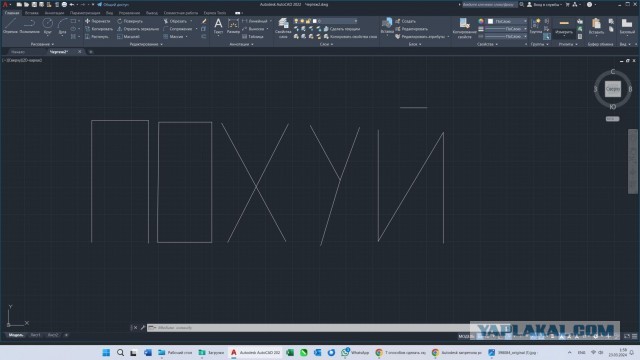Click the Линейный dimension tool

coord(255,21)
